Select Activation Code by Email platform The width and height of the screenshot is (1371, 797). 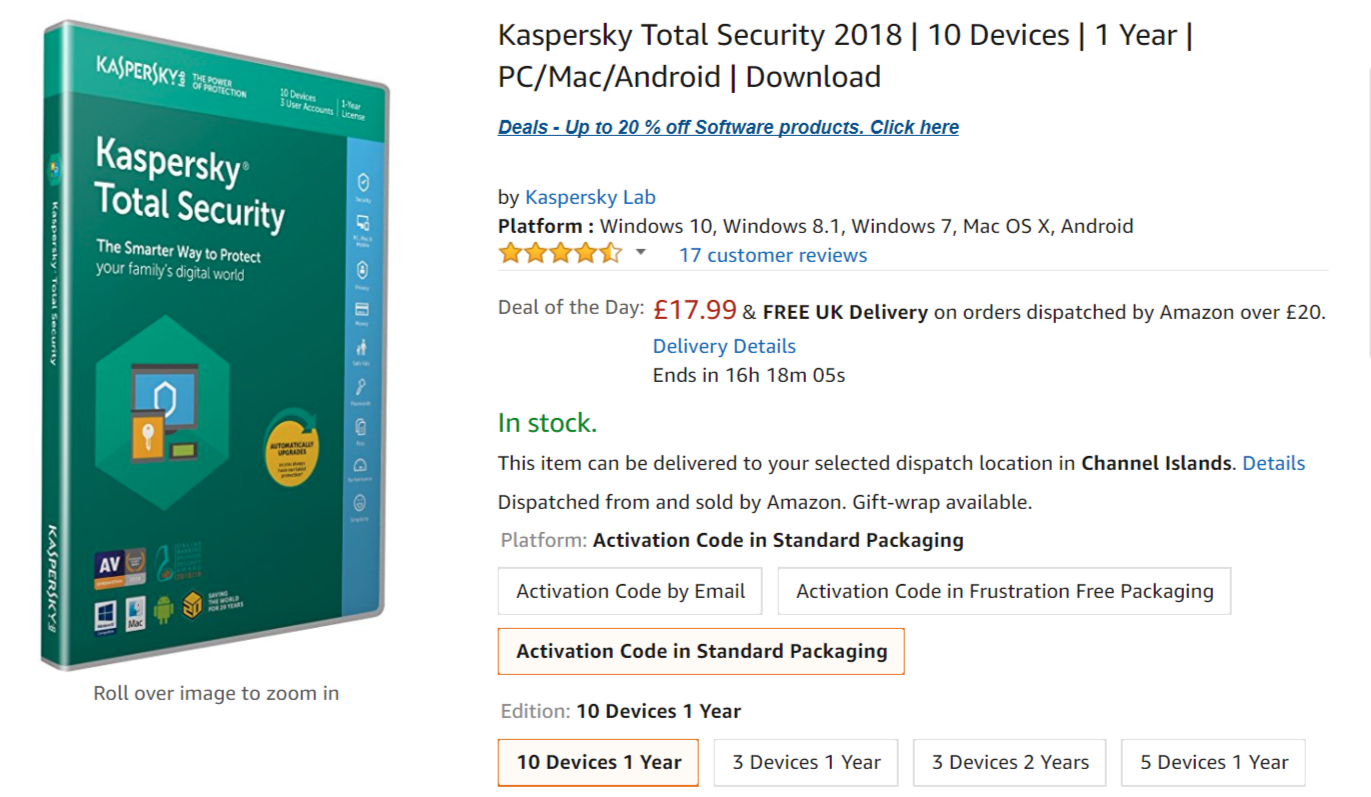(630, 591)
